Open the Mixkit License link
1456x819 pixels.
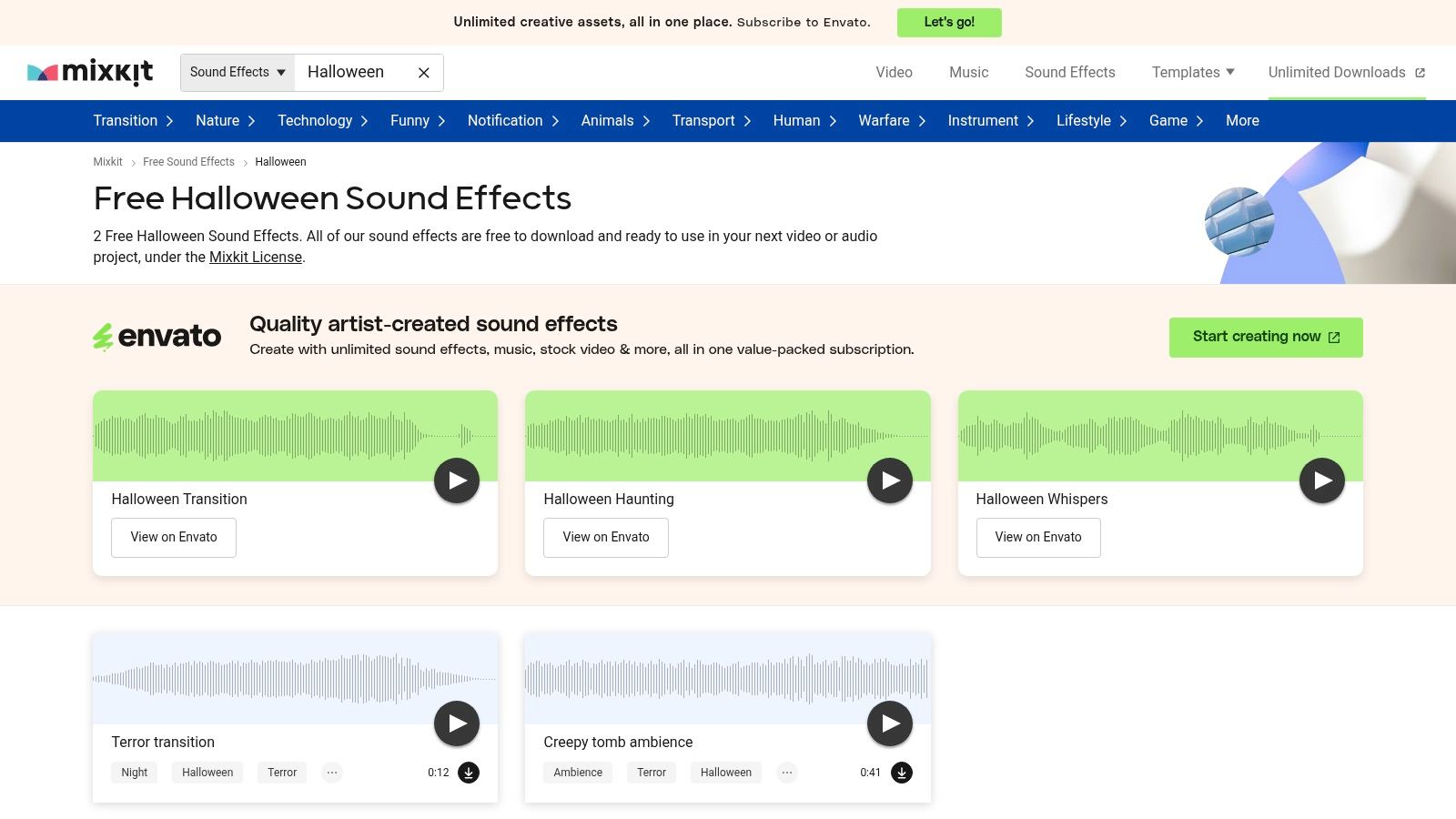[256, 258]
